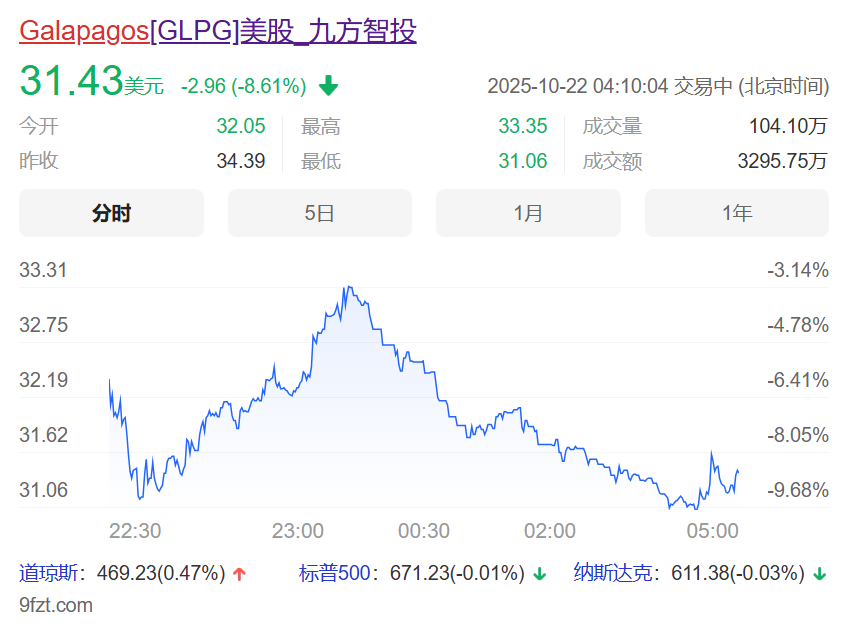Click the 05:00 time axis label
This screenshot has height=634, width=847.
click(x=712, y=531)
